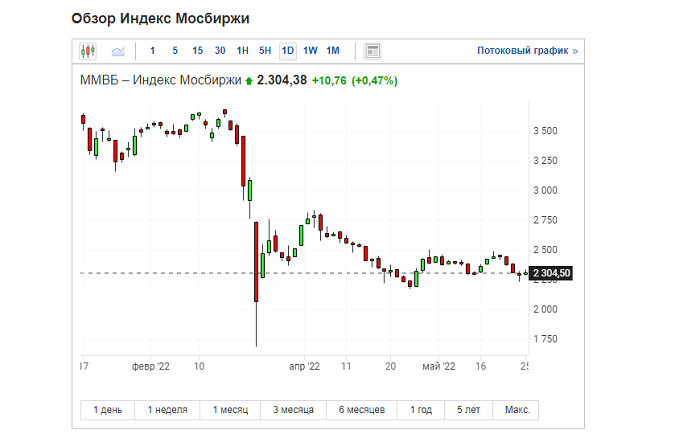Choose the 1 год range

[x=421, y=410]
